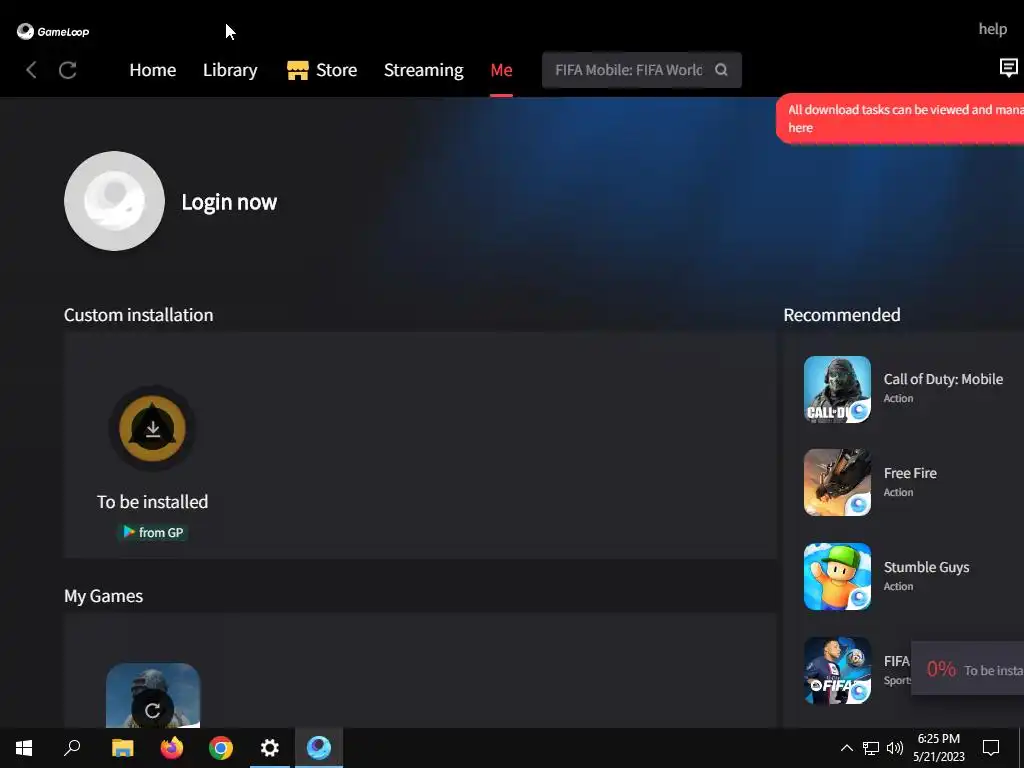Viewport: 1024px width, 768px height.
Task: Click the custom installation download icon
Action: (x=153, y=428)
